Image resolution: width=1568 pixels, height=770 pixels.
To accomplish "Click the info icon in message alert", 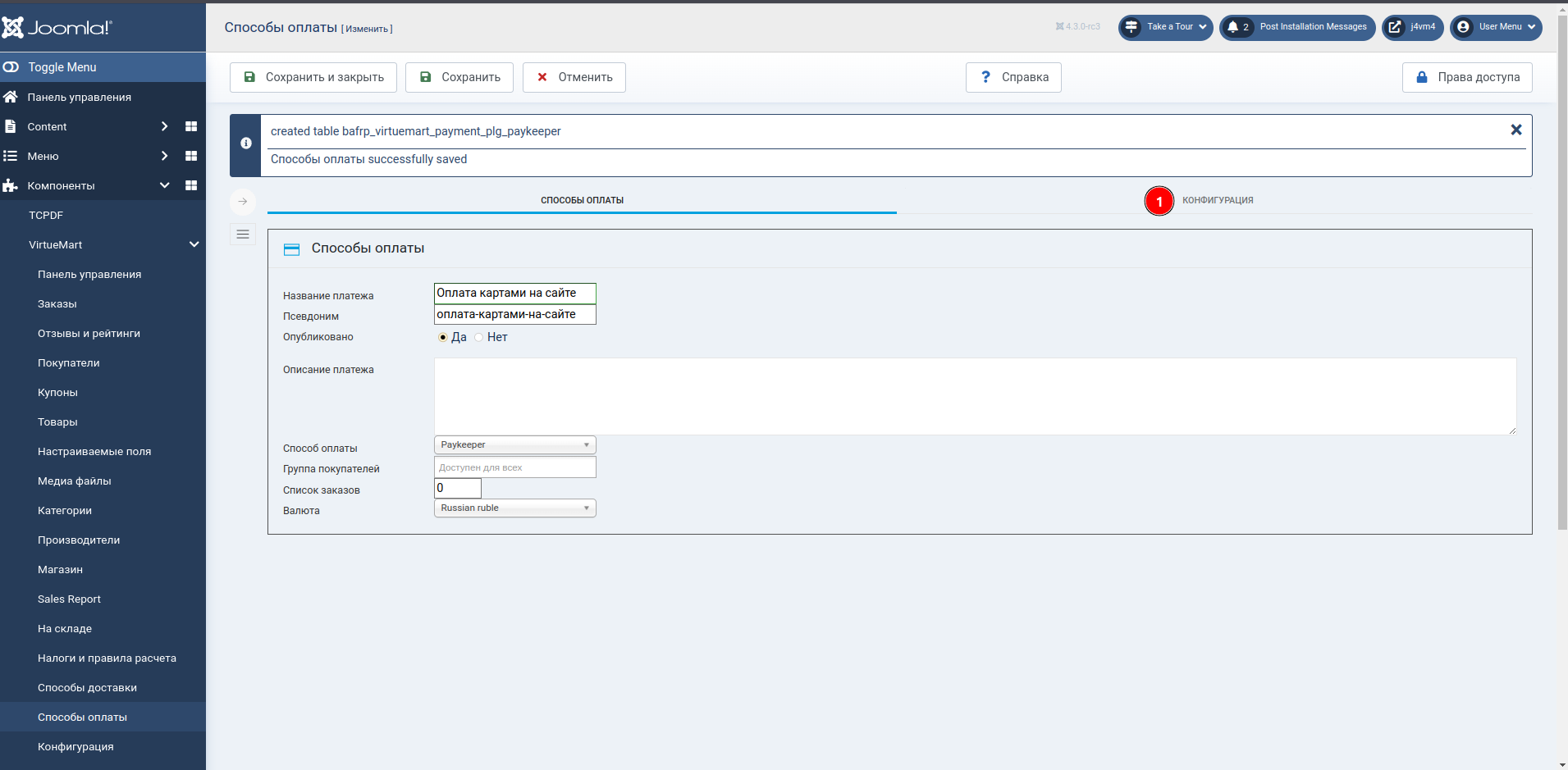I will (x=245, y=143).
